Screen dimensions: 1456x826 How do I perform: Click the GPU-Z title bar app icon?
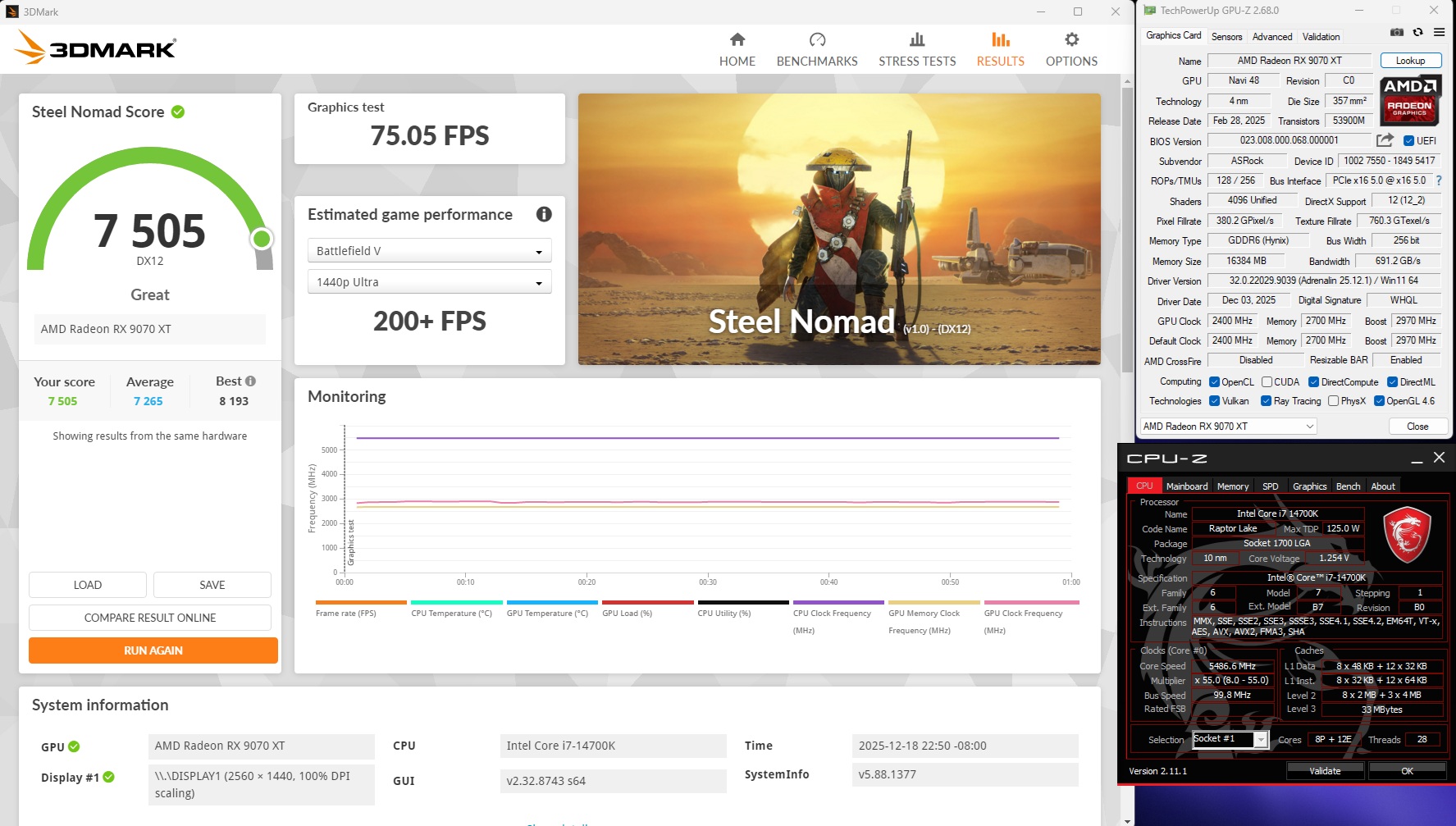[1150, 11]
